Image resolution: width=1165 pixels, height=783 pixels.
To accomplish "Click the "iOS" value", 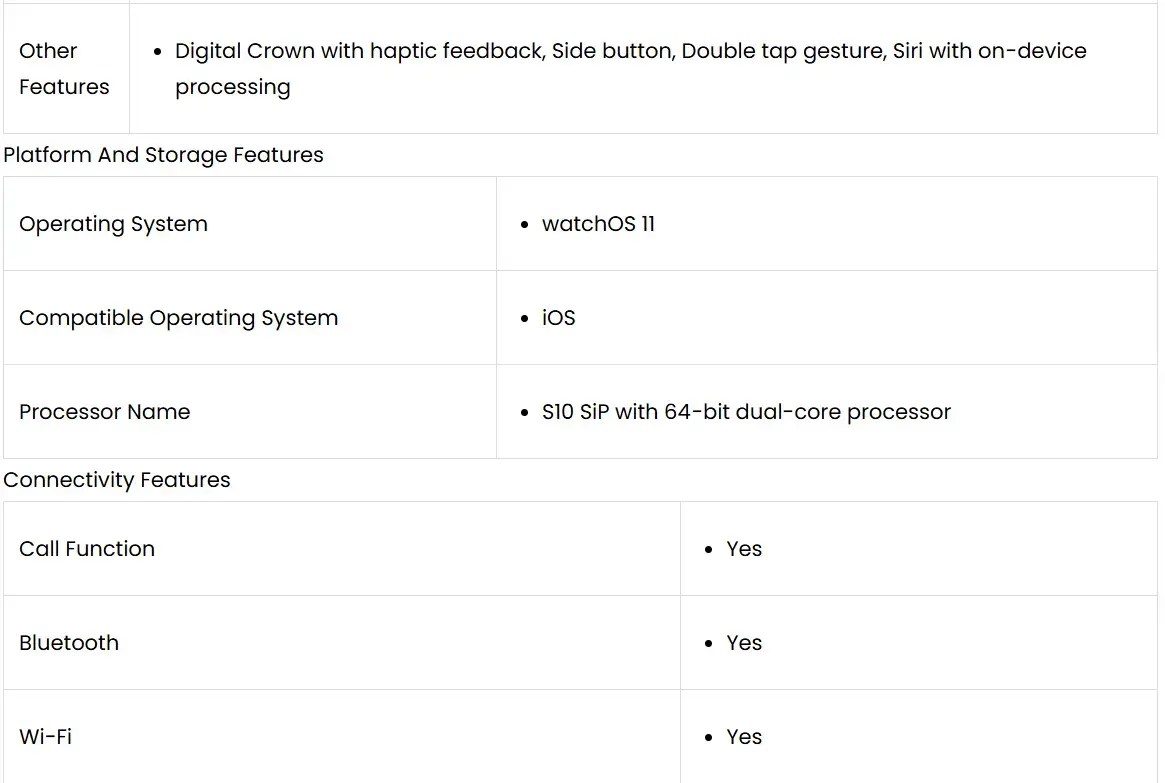I will coord(558,318).
